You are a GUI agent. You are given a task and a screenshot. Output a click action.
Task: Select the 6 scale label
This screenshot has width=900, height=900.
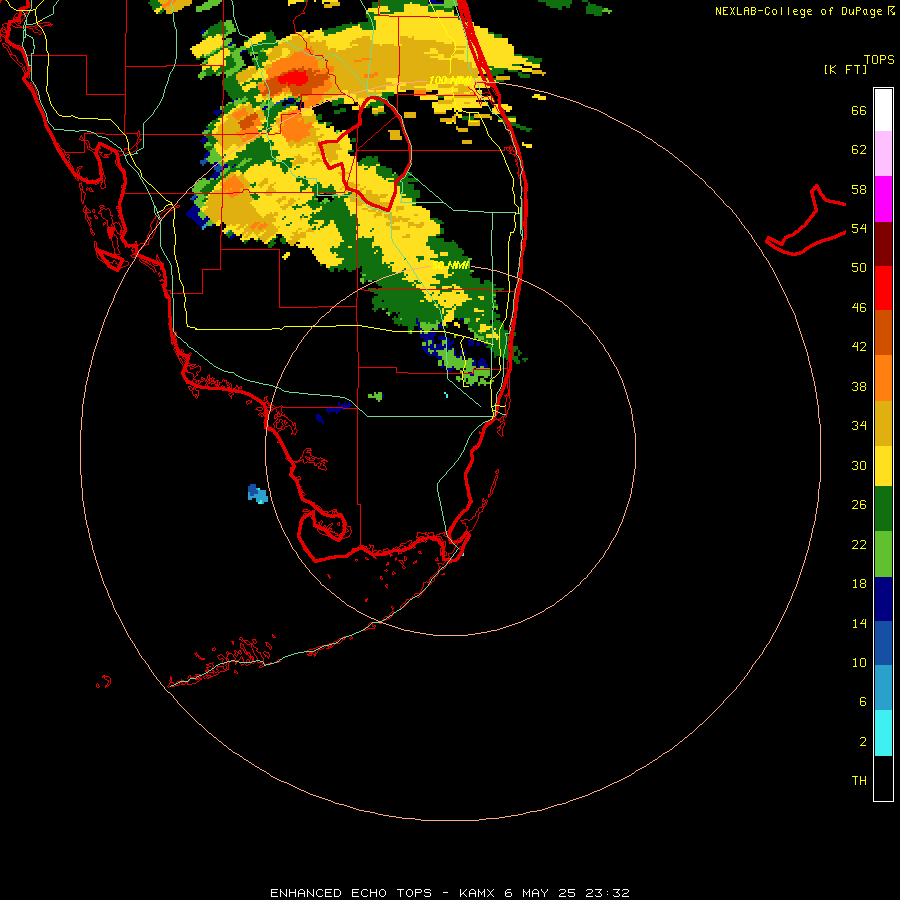[x=862, y=702]
